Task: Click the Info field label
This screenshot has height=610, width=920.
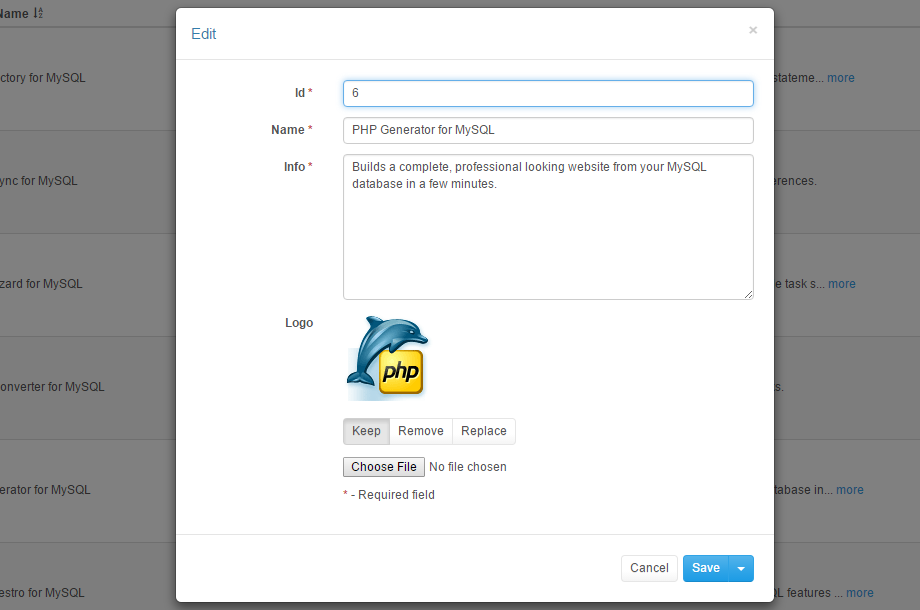Action: coord(294,167)
